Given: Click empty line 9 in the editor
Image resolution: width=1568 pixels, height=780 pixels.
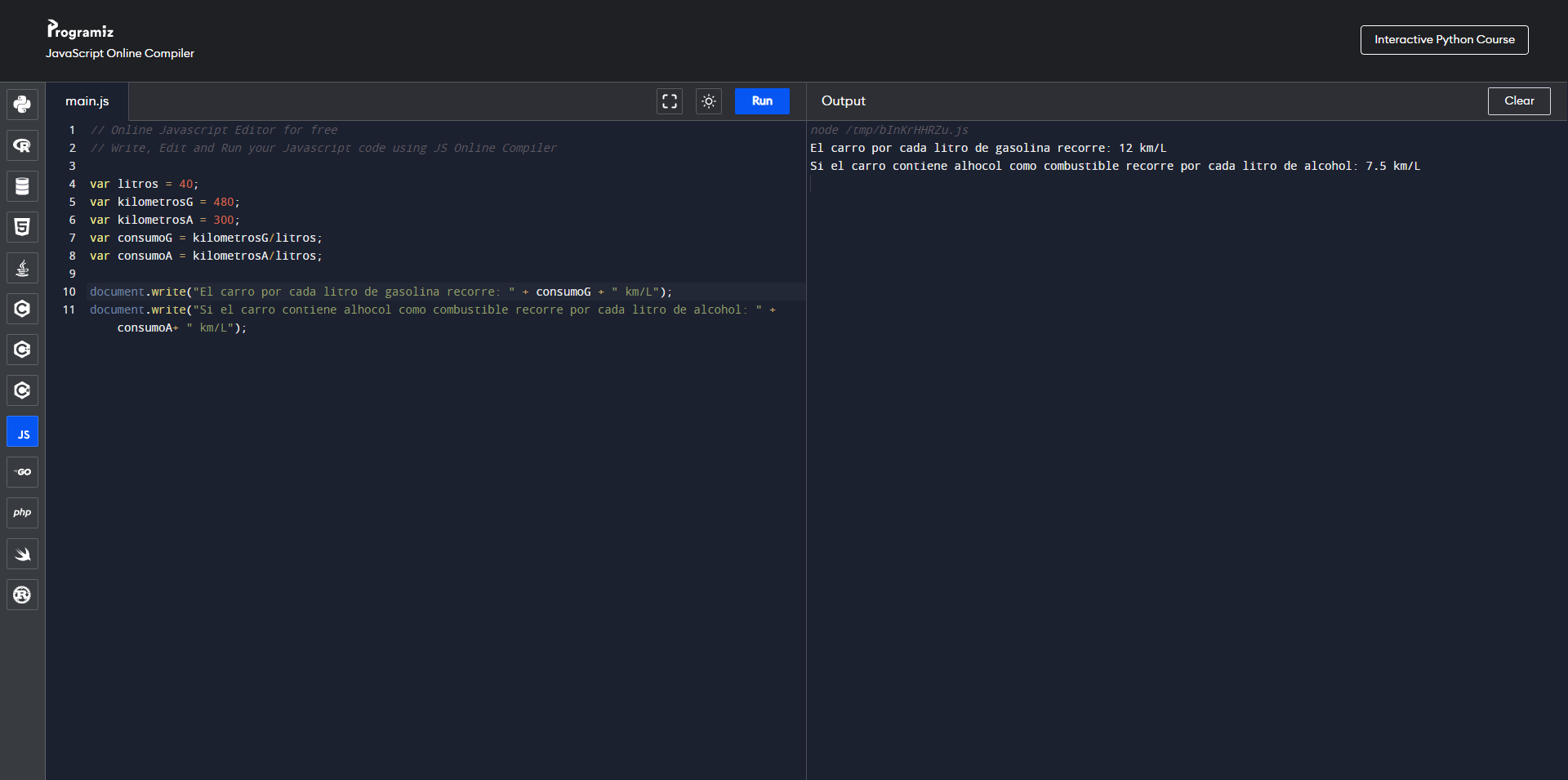Looking at the screenshot, I should [x=446, y=274].
